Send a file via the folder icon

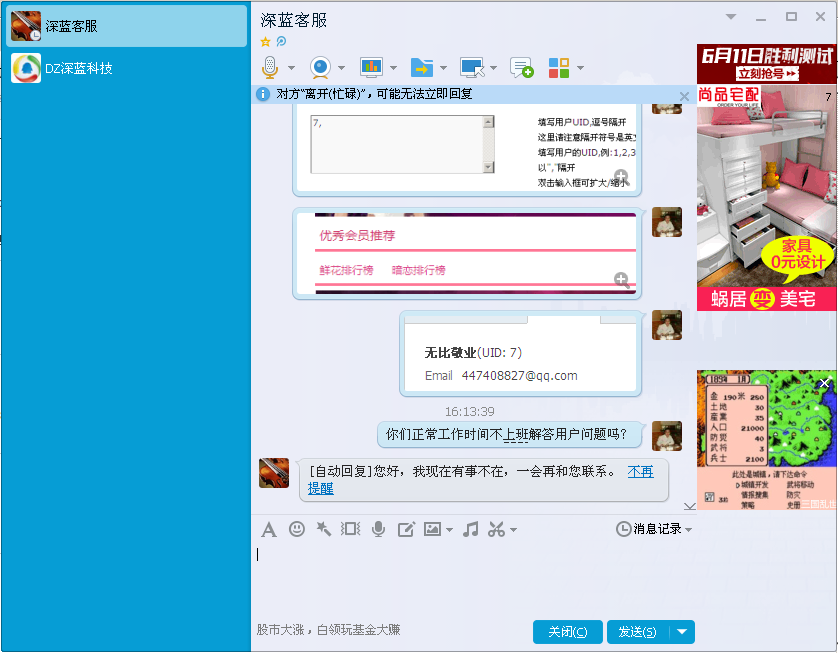tap(423, 67)
